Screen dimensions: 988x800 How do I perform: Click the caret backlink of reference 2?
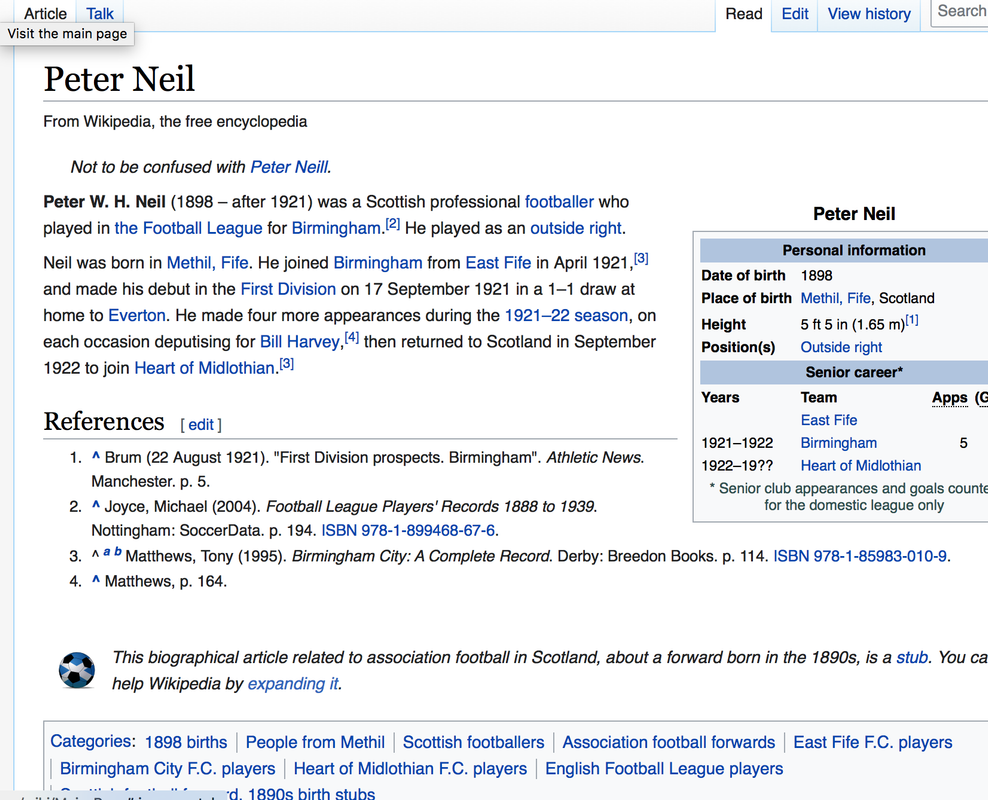tap(96, 505)
